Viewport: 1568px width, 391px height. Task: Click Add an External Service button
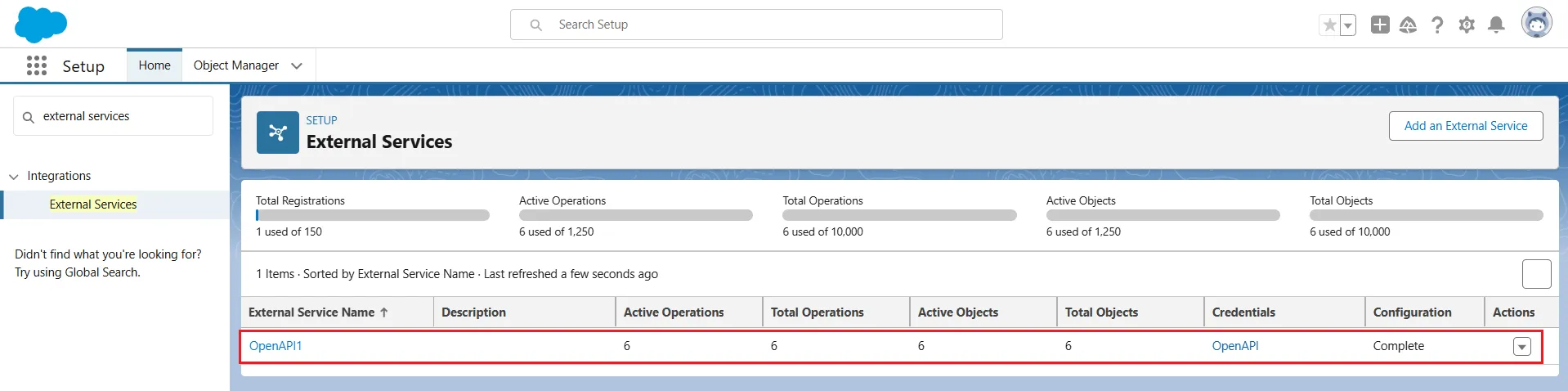[1465, 126]
